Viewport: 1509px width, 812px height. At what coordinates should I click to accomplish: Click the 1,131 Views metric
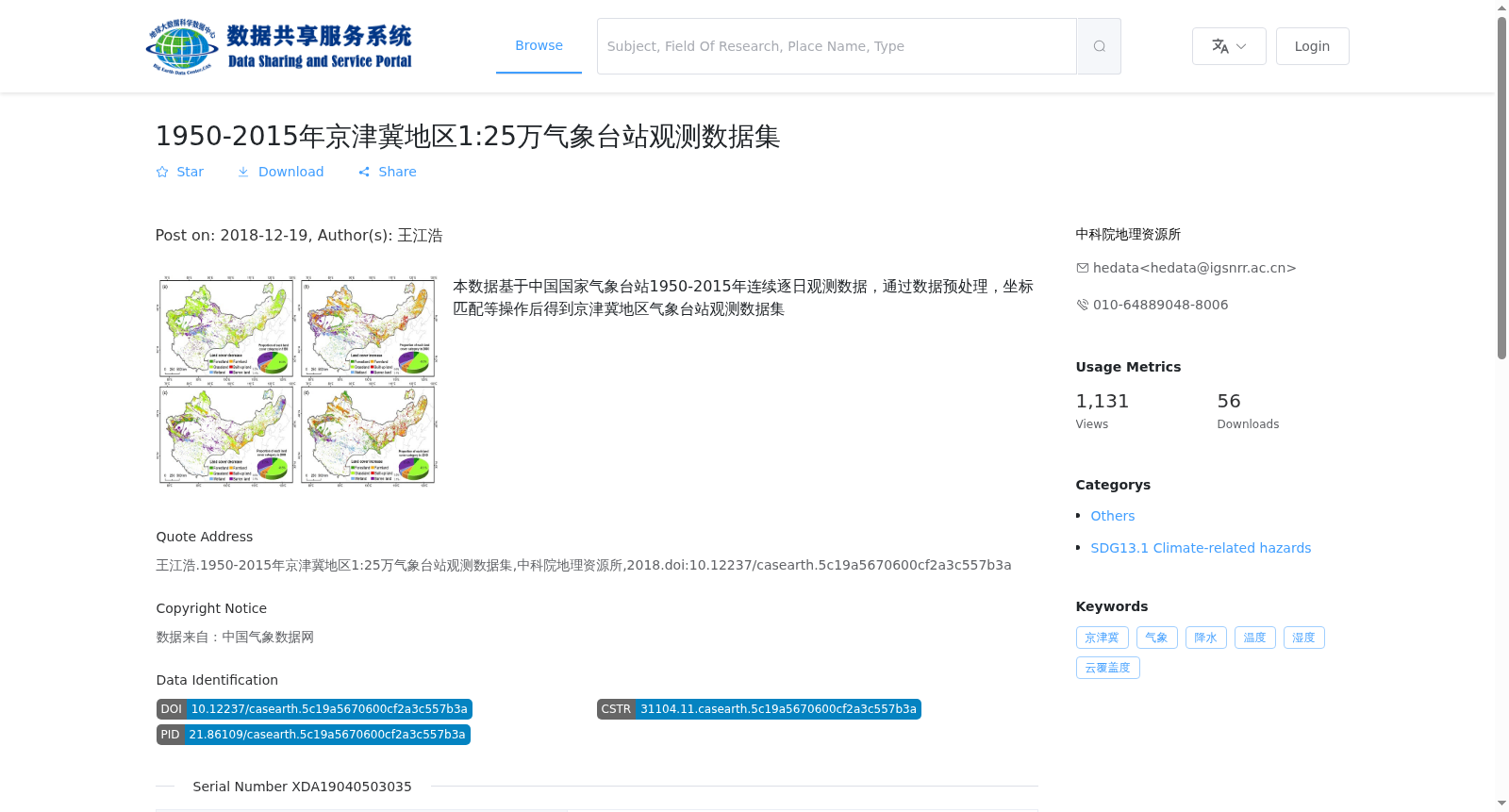pyautogui.click(x=1102, y=411)
